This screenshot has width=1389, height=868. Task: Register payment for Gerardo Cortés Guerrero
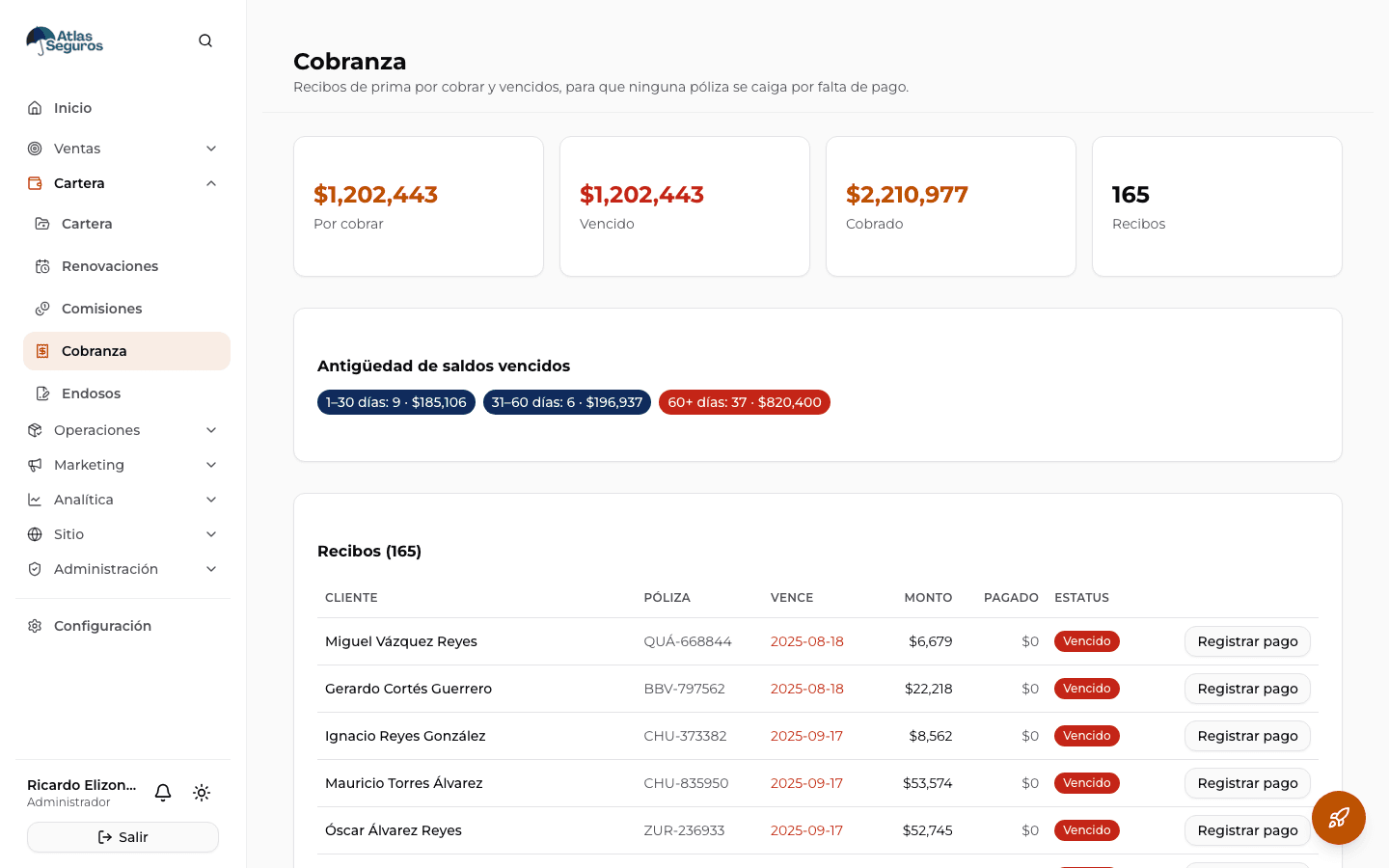[x=1247, y=689]
